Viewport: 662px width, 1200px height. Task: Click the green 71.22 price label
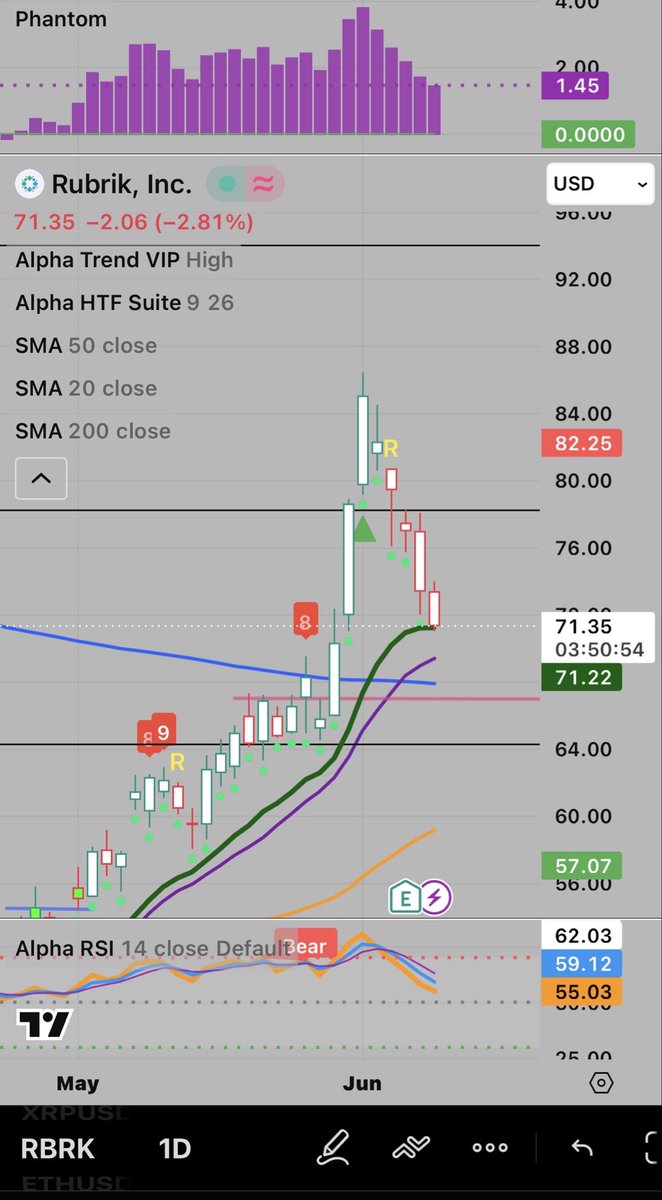coord(581,679)
